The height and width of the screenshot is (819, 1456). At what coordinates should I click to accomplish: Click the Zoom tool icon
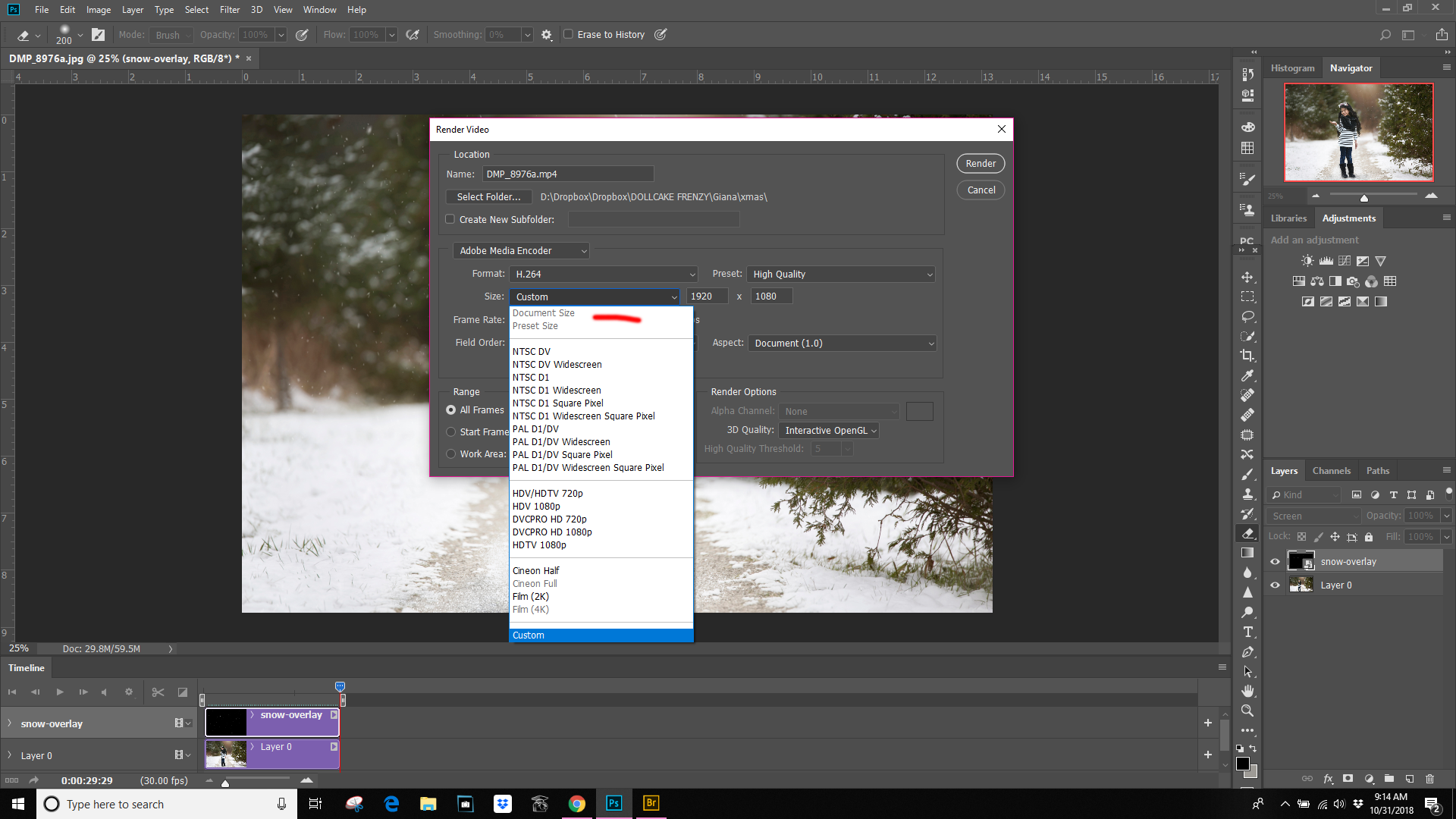(1247, 710)
